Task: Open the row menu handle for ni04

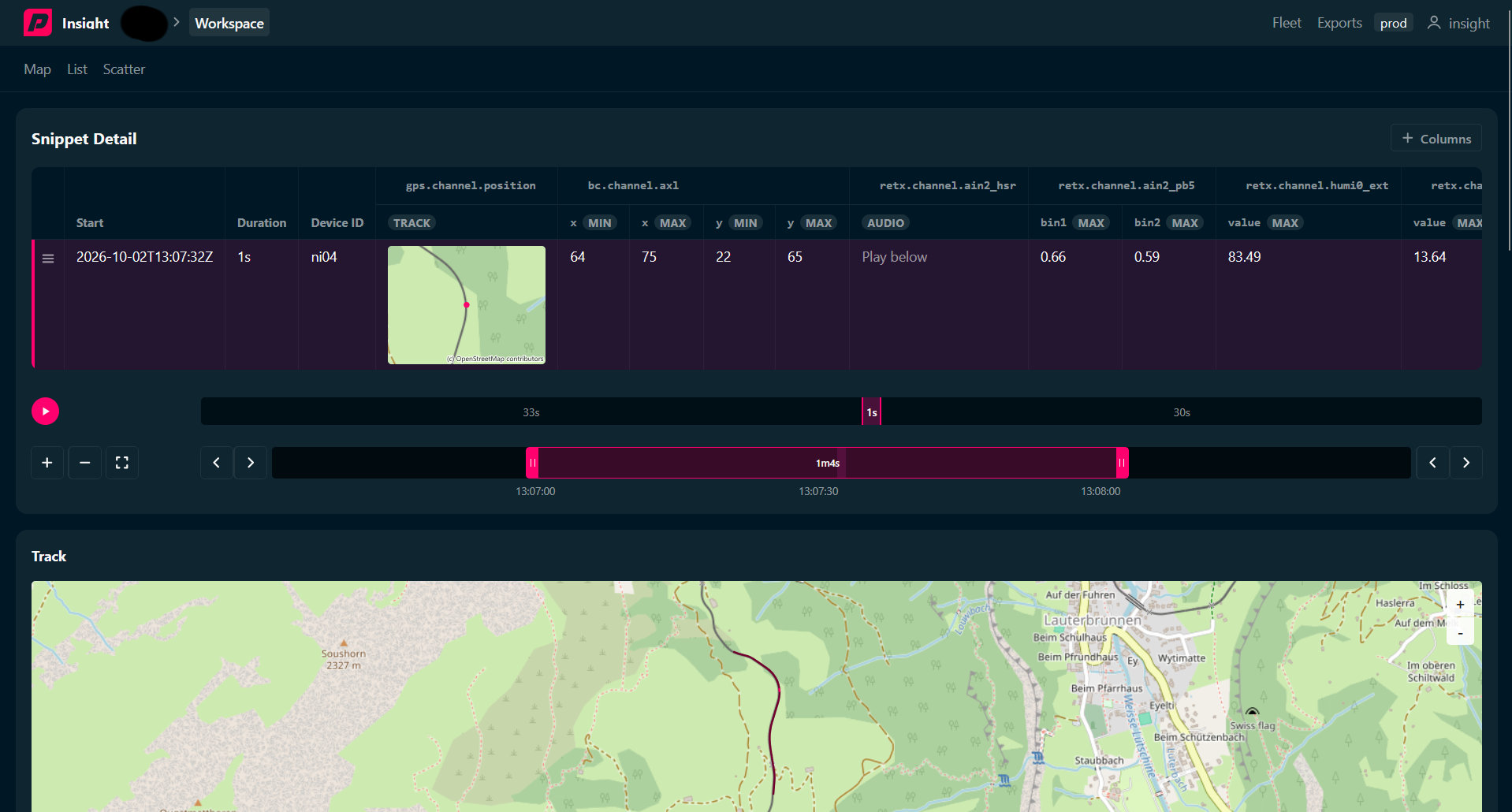Action: 48,259
